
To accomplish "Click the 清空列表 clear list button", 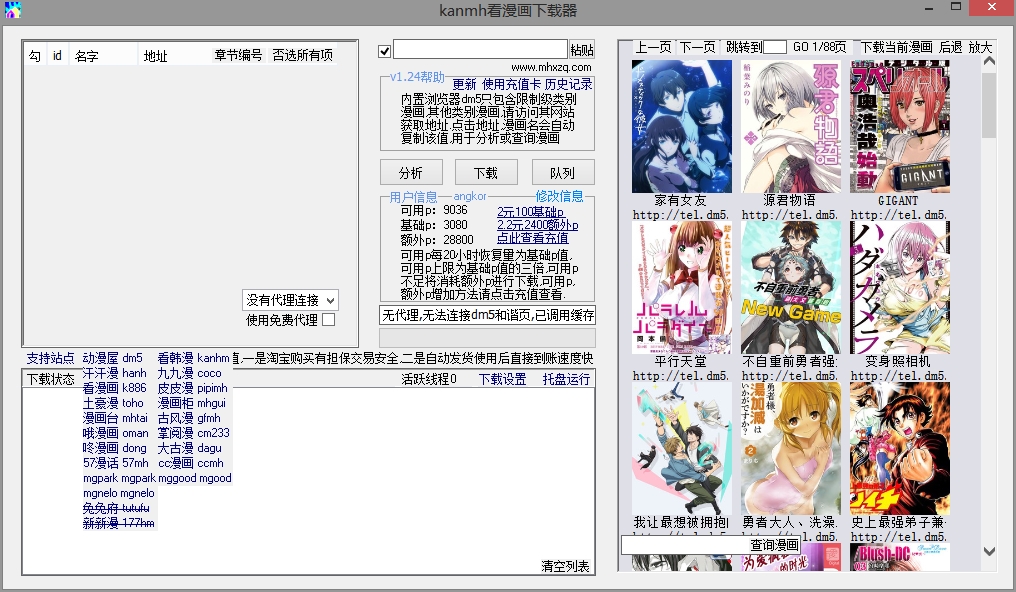I will pyautogui.click(x=565, y=566).
